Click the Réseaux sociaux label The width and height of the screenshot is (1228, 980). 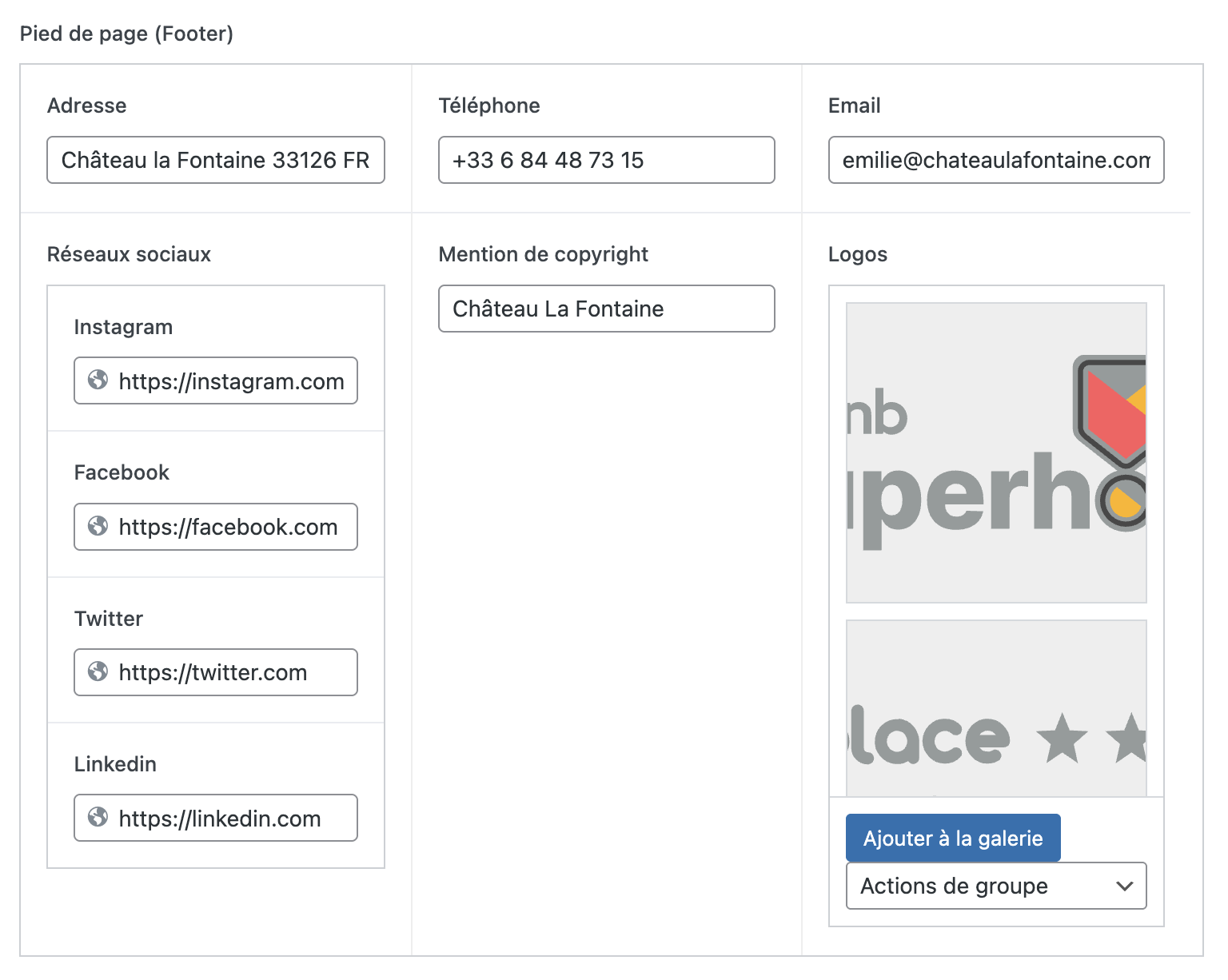[129, 254]
